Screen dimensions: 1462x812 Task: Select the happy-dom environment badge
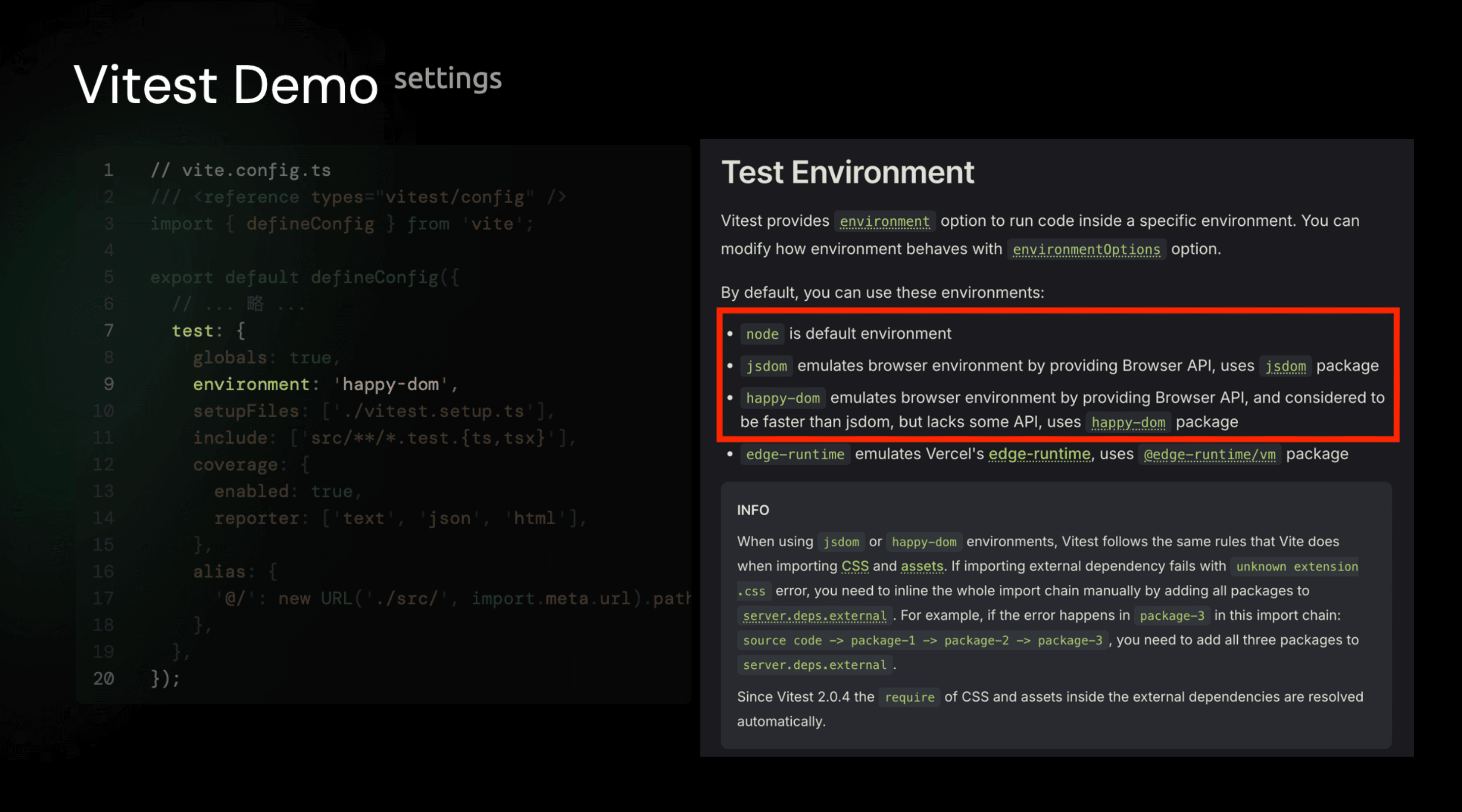(x=783, y=398)
